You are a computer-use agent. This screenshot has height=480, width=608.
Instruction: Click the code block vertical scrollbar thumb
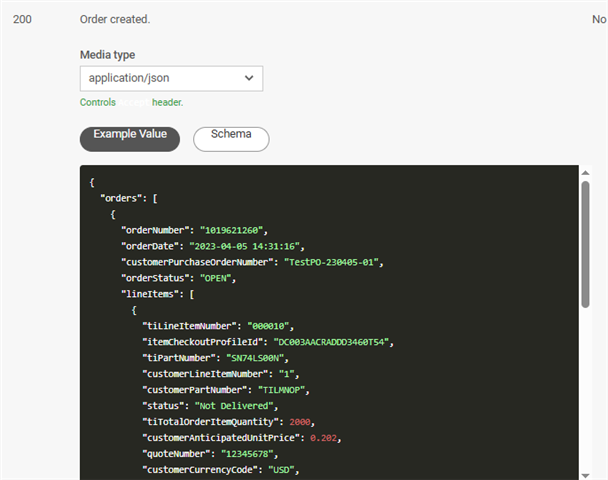[585, 245]
